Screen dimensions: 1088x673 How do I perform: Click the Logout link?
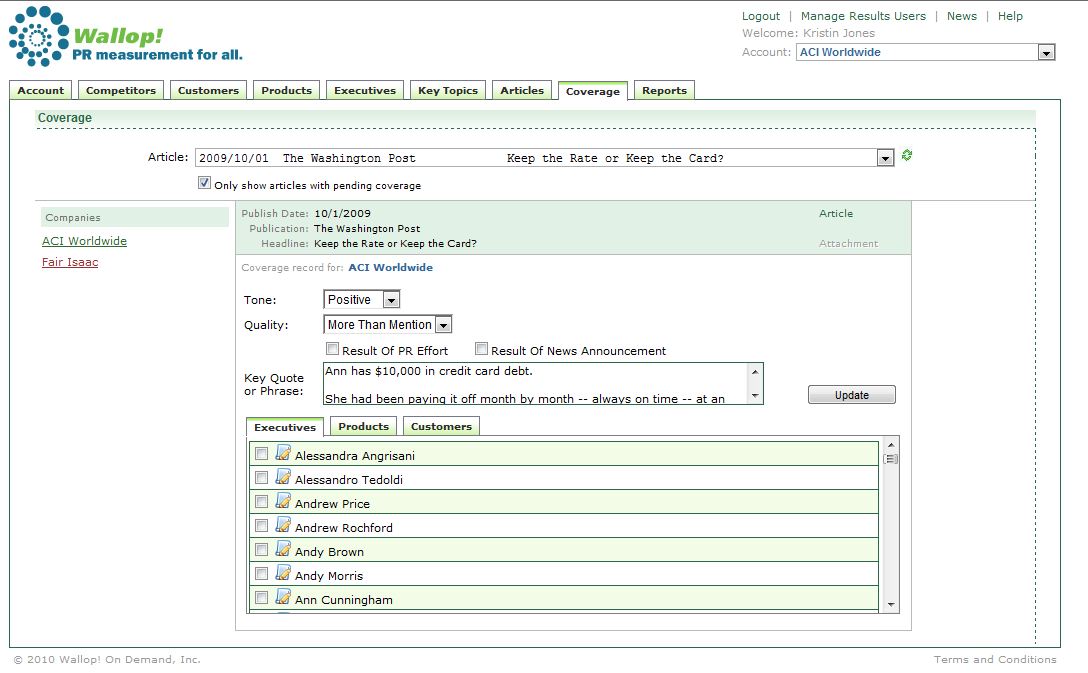[x=760, y=16]
